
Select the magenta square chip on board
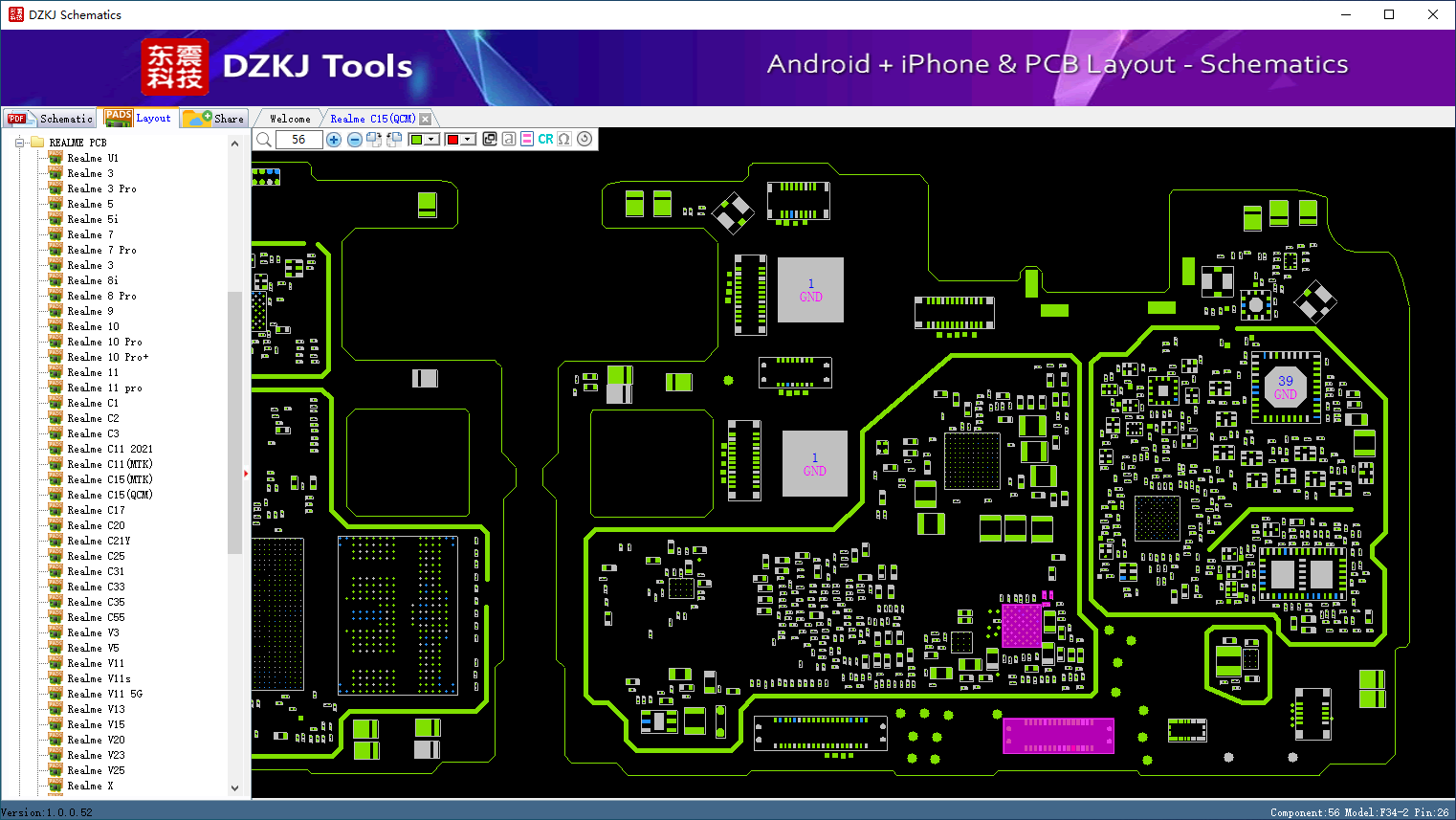[x=1021, y=626]
